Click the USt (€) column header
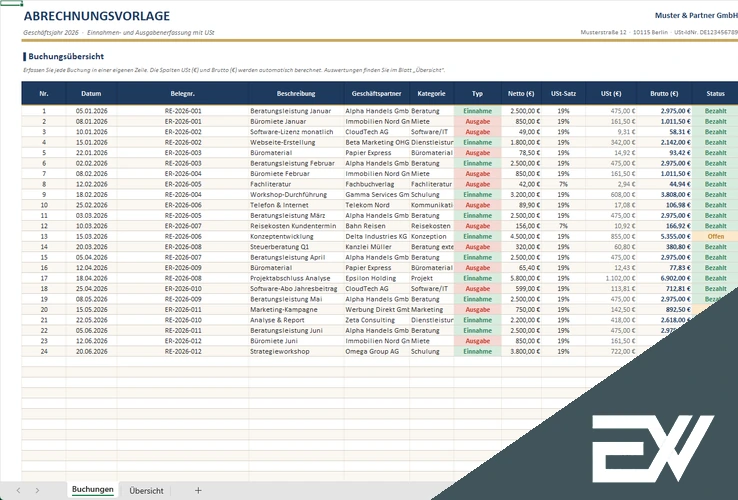Viewport: 738px width, 500px height. point(611,93)
